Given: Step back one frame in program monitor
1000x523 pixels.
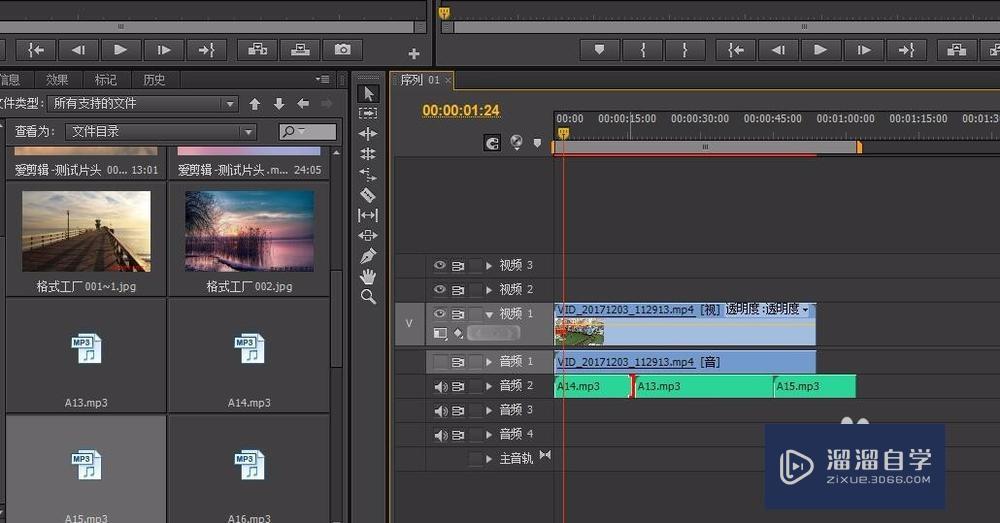Looking at the screenshot, I should click(778, 49).
